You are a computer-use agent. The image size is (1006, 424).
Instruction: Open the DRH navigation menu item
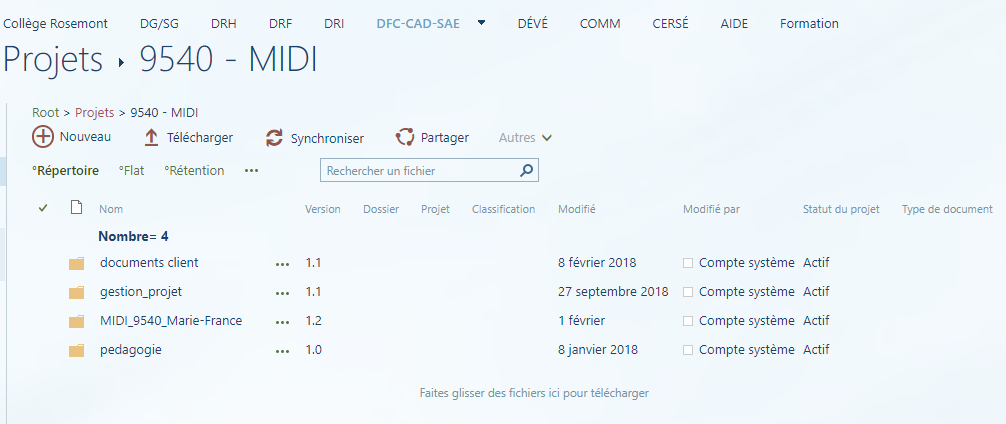[x=224, y=24]
